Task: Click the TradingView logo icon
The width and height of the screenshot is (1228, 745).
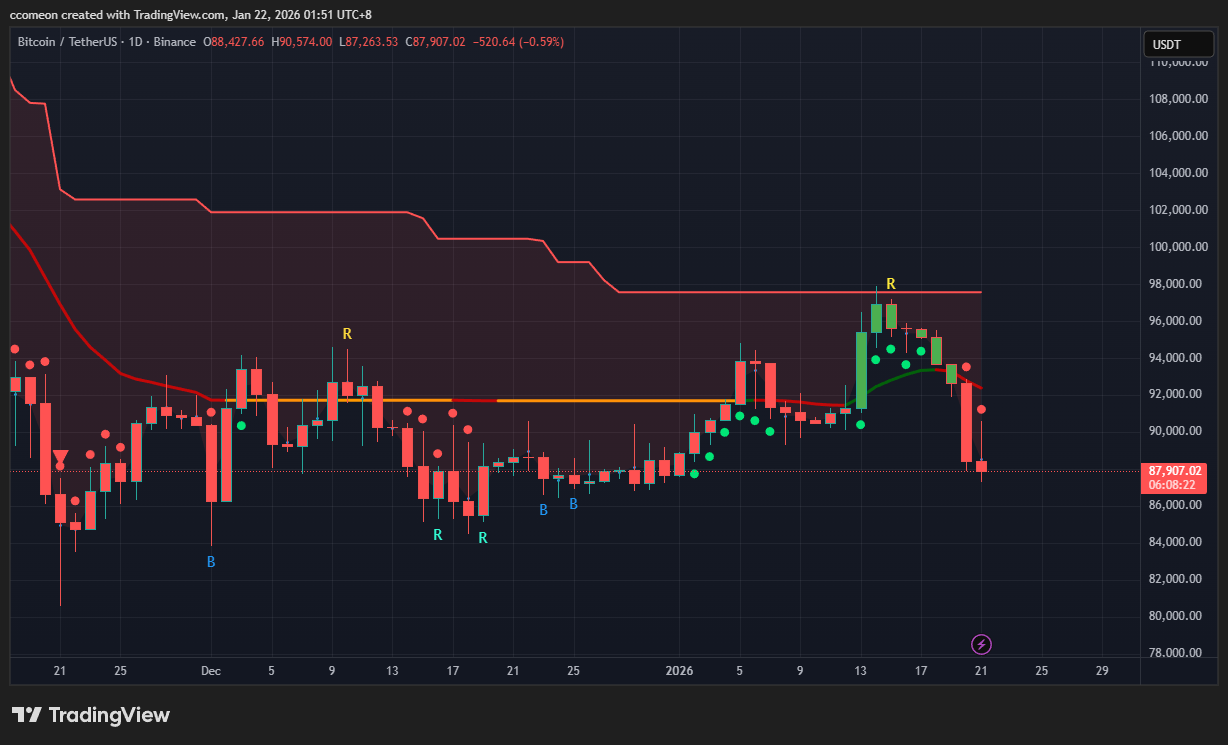Action: 27,715
